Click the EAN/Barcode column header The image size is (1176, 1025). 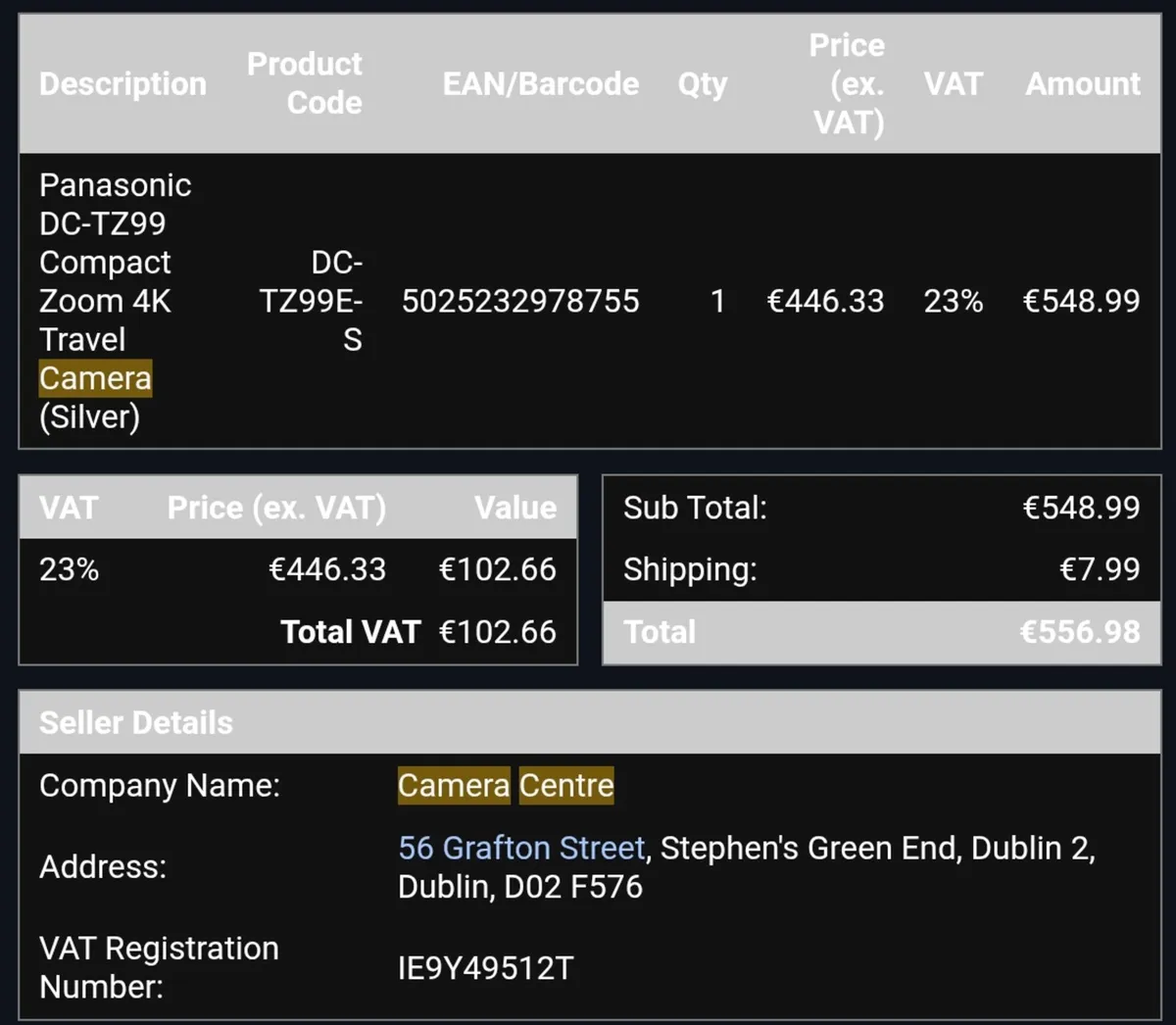[540, 84]
